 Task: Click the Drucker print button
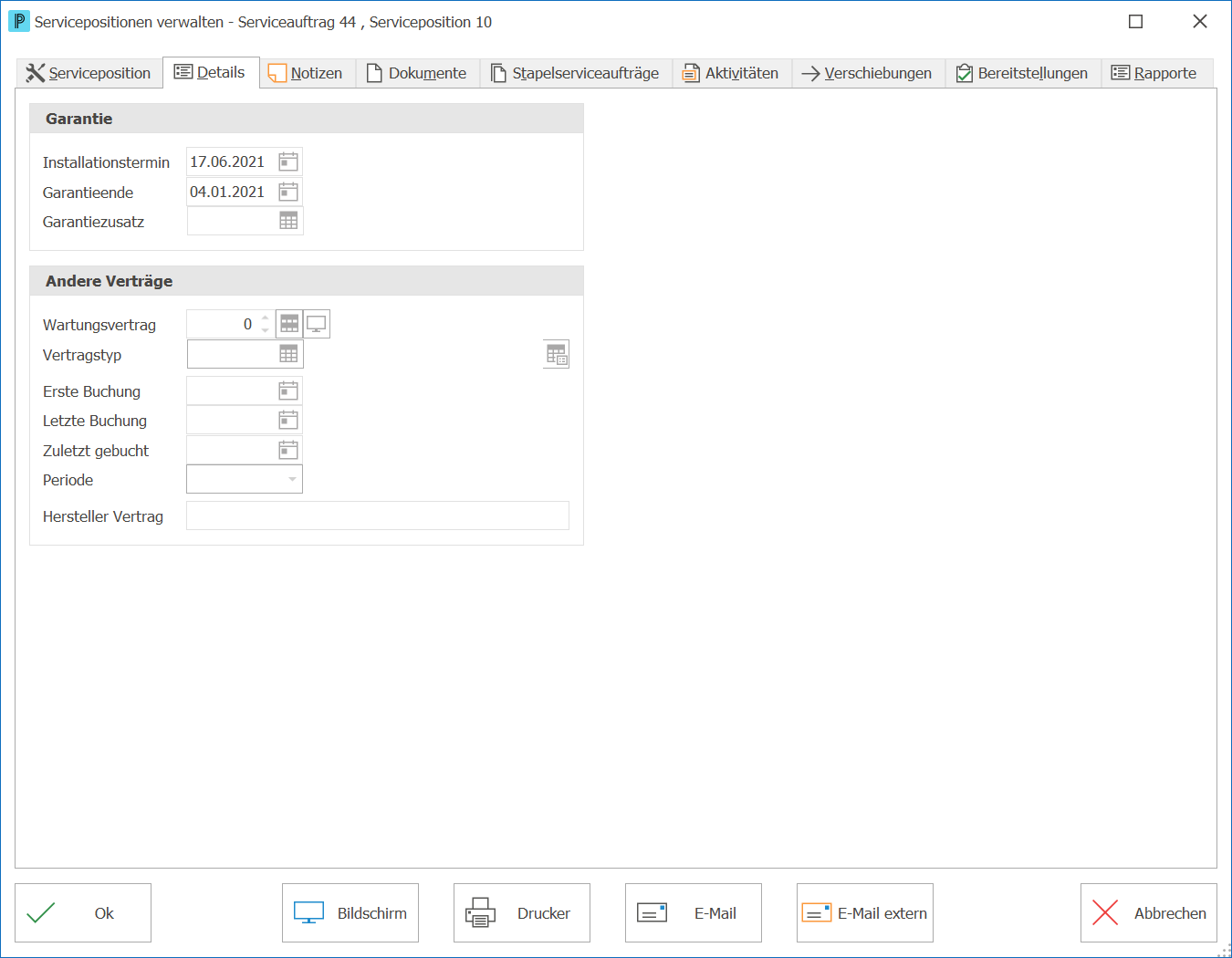522,912
